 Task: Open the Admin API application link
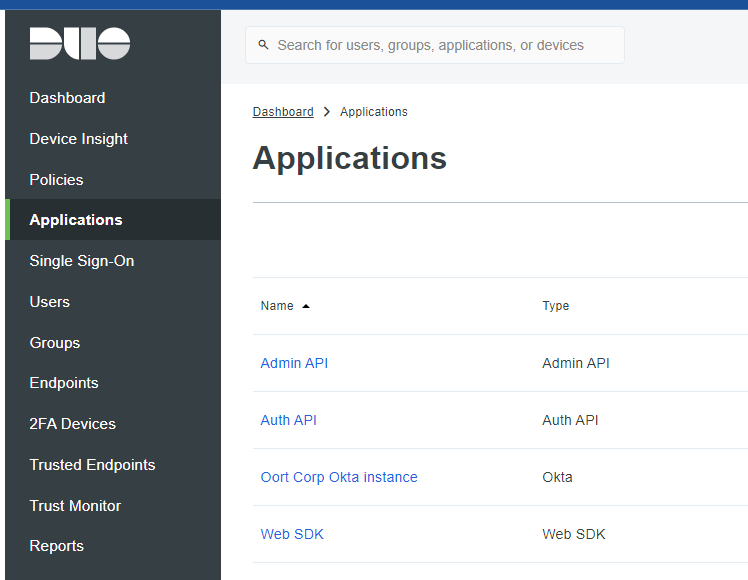(294, 363)
